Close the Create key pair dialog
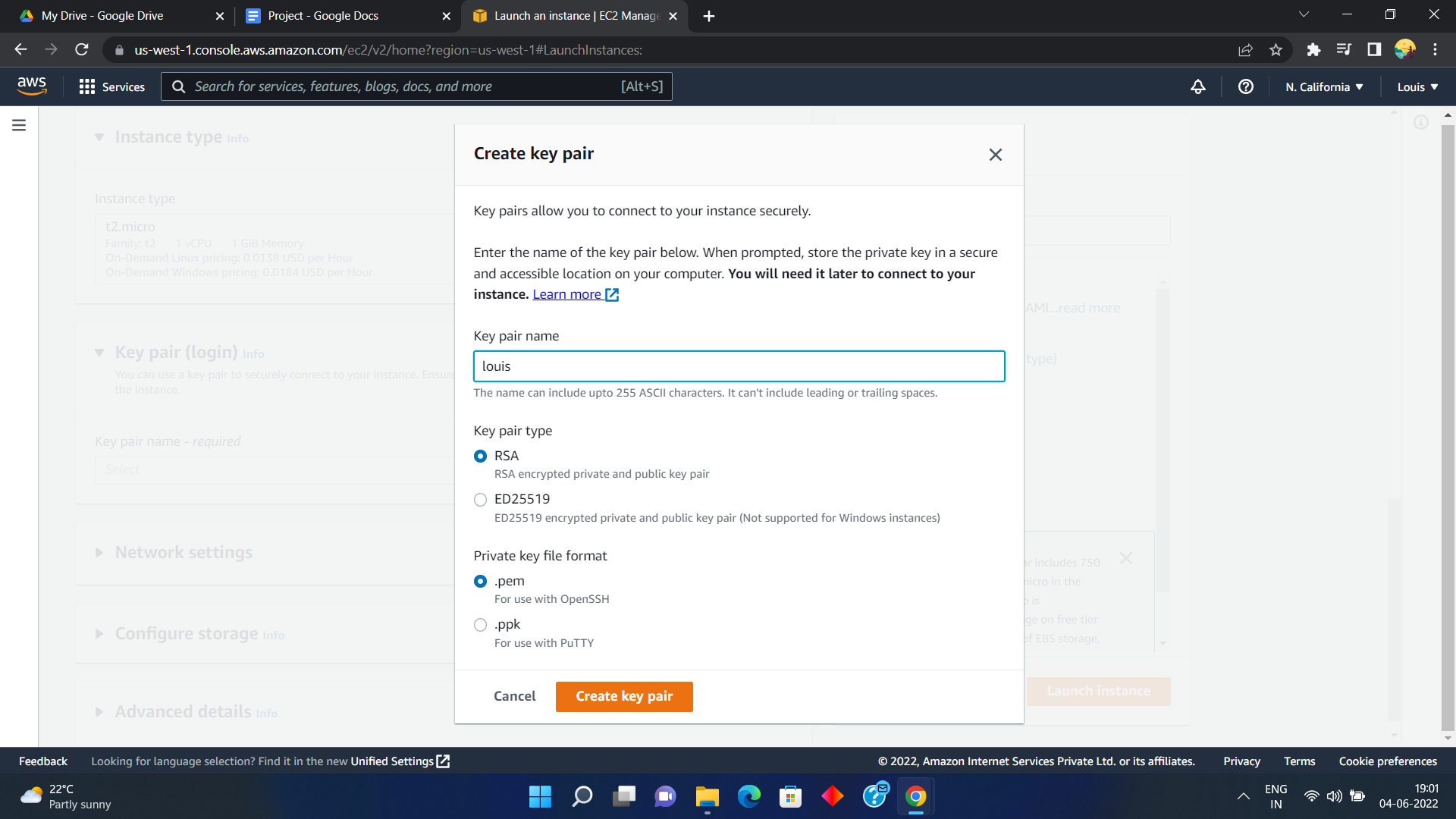This screenshot has height=819, width=1456. [x=995, y=155]
